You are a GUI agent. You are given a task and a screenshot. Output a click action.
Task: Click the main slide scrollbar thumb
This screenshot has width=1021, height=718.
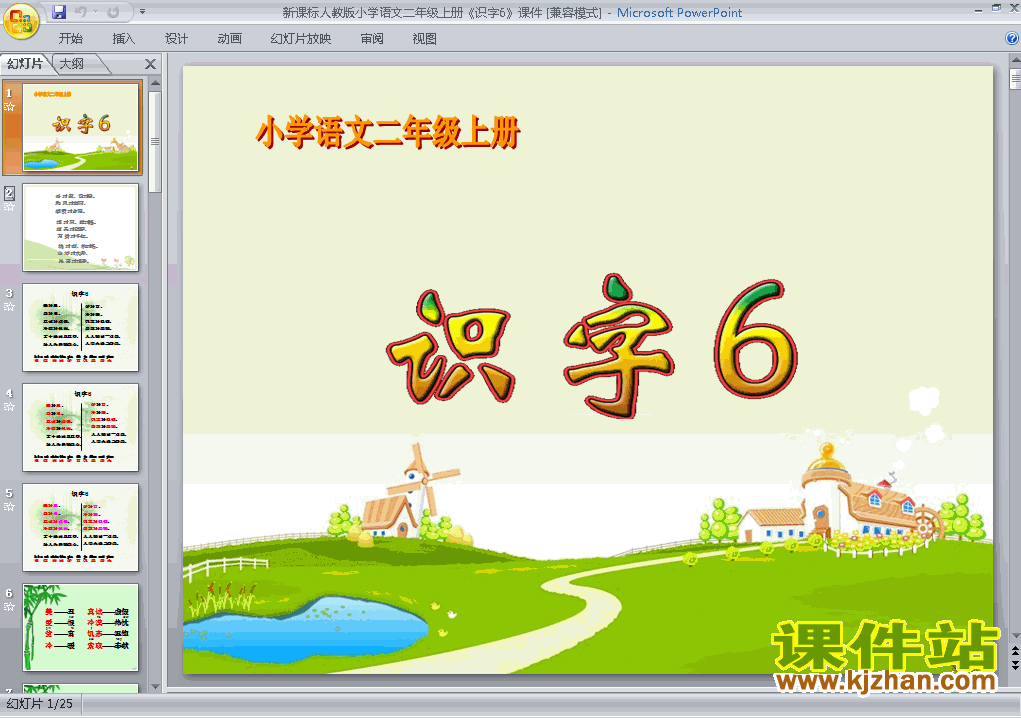(x=1015, y=79)
